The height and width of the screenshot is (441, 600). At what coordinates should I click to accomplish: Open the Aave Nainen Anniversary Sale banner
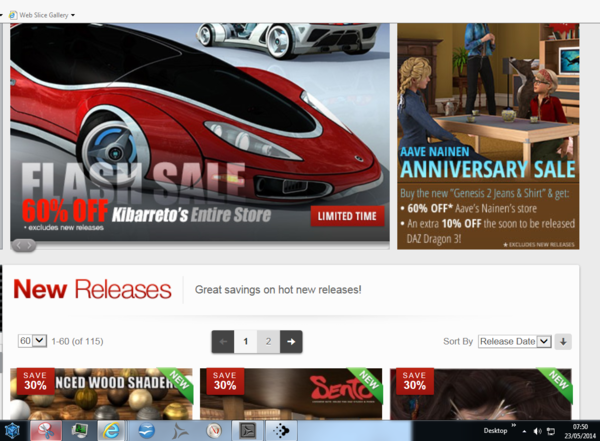coord(488,136)
